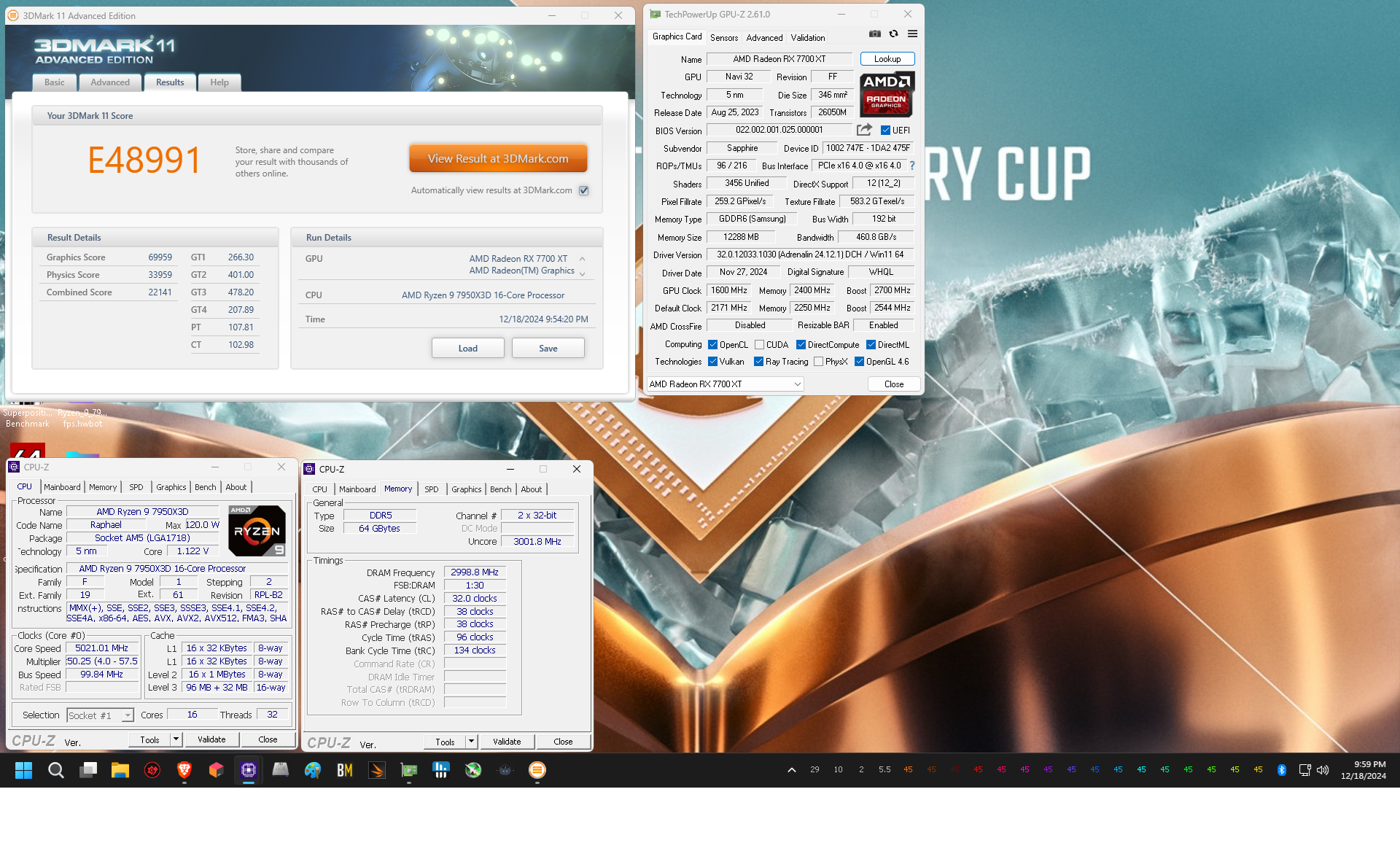Open the GPU-Z graphics card selector dropdown

click(726, 384)
